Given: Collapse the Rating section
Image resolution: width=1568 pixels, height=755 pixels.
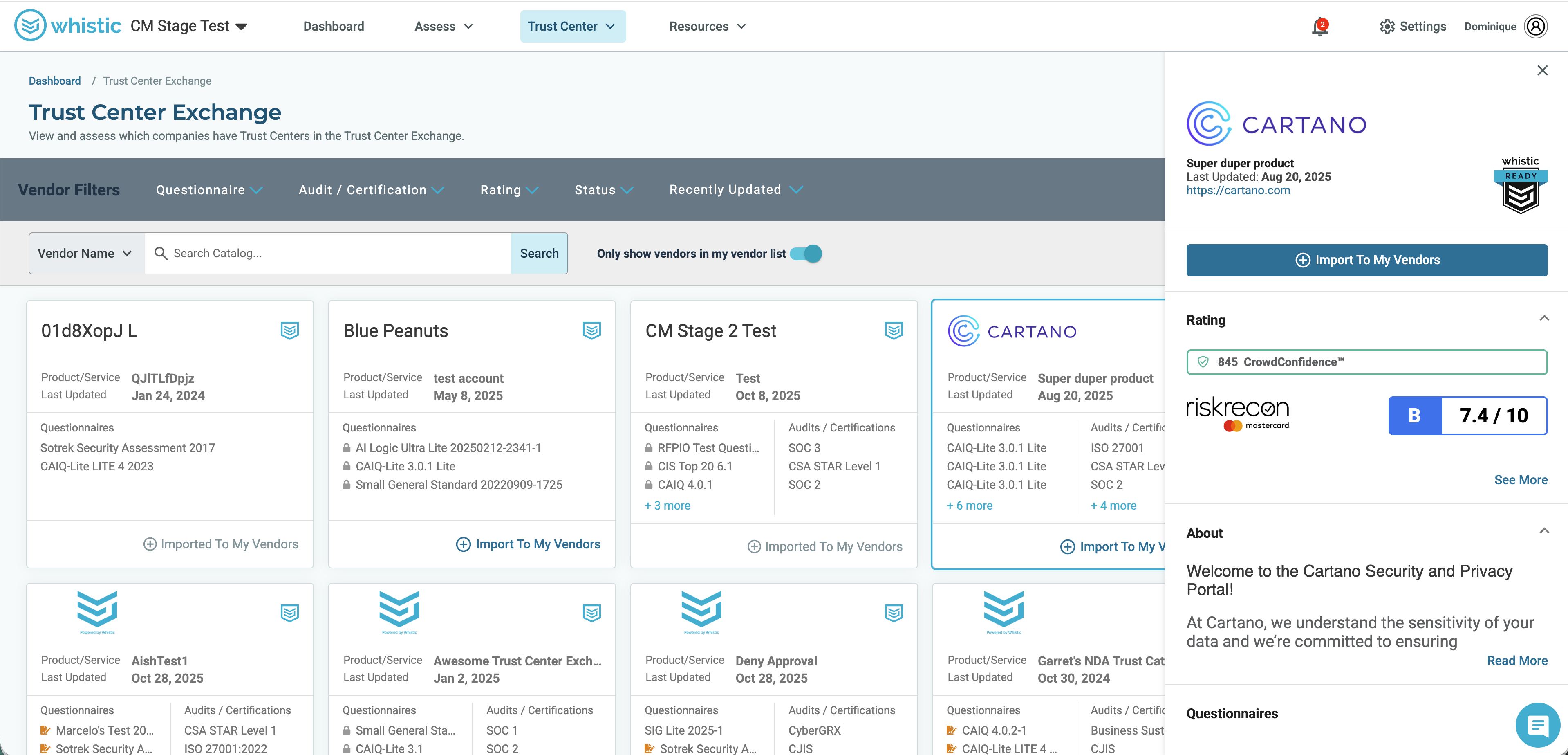Looking at the screenshot, I should [x=1543, y=319].
